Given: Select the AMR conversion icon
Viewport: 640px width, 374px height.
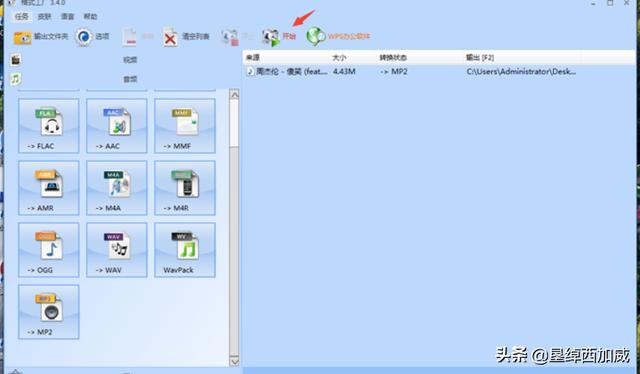Looking at the screenshot, I should pyautogui.click(x=49, y=188).
